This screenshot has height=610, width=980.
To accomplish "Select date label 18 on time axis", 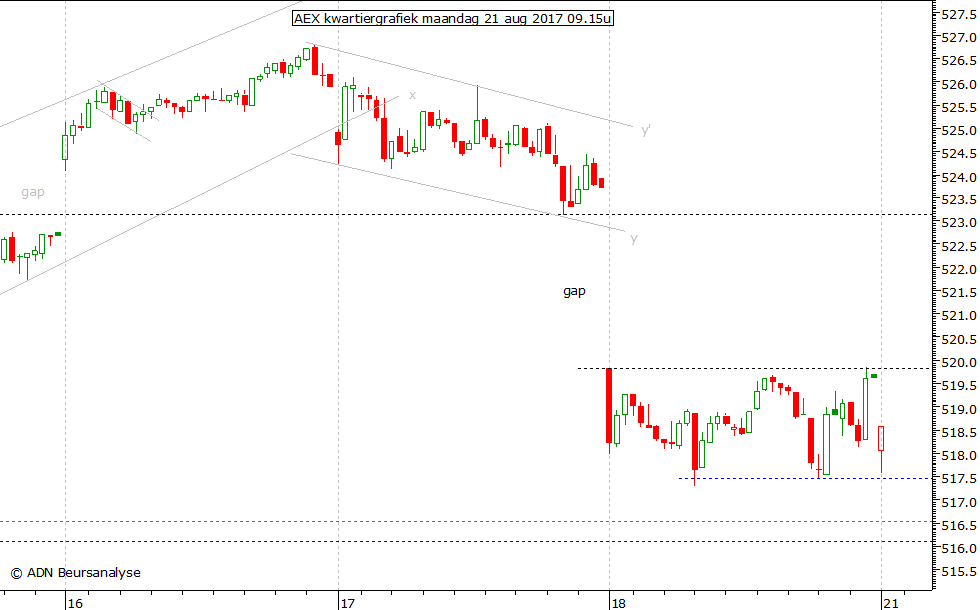I will pyautogui.click(x=618, y=603).
